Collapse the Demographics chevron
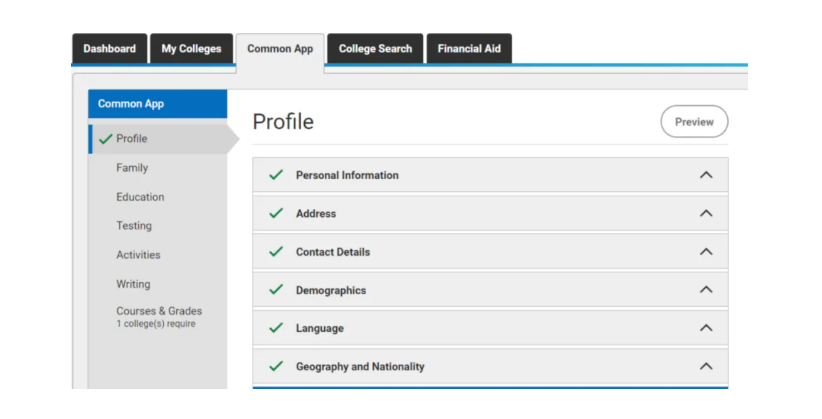 (706, 289)
